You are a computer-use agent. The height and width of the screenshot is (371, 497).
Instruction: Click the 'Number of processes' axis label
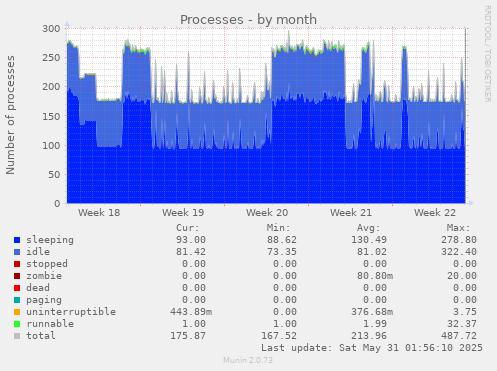(11, 115)
